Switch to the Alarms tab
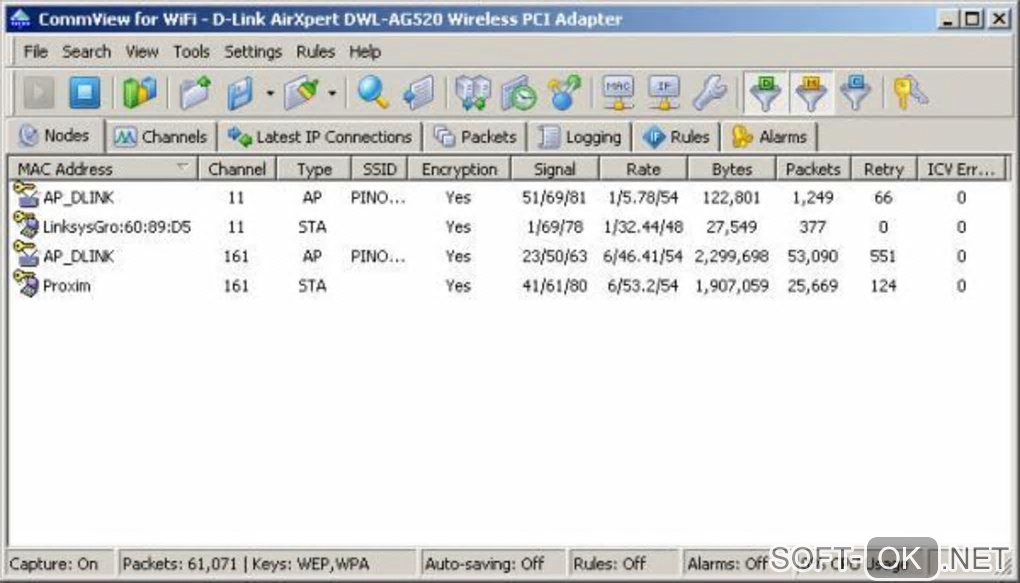 770,137
